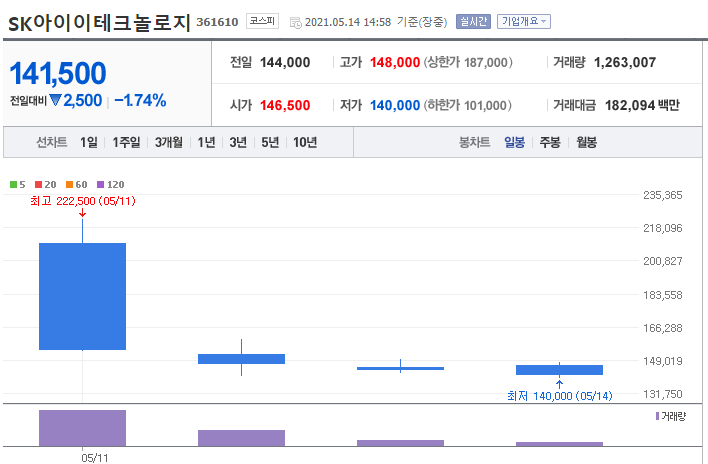The image size is (708, 464).
Task: Click the 상한가 187,000 text
Action: point(468,62)
